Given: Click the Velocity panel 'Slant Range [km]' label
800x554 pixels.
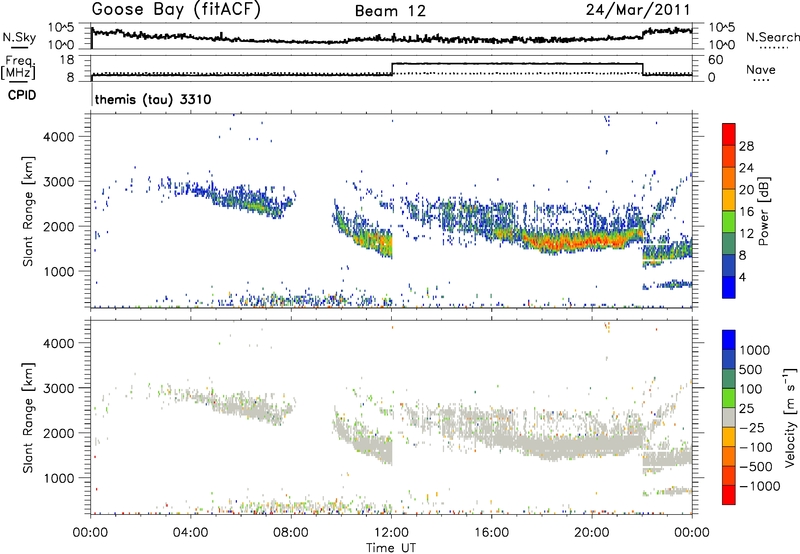Looking at the screenshot, I should pos(28,417).
